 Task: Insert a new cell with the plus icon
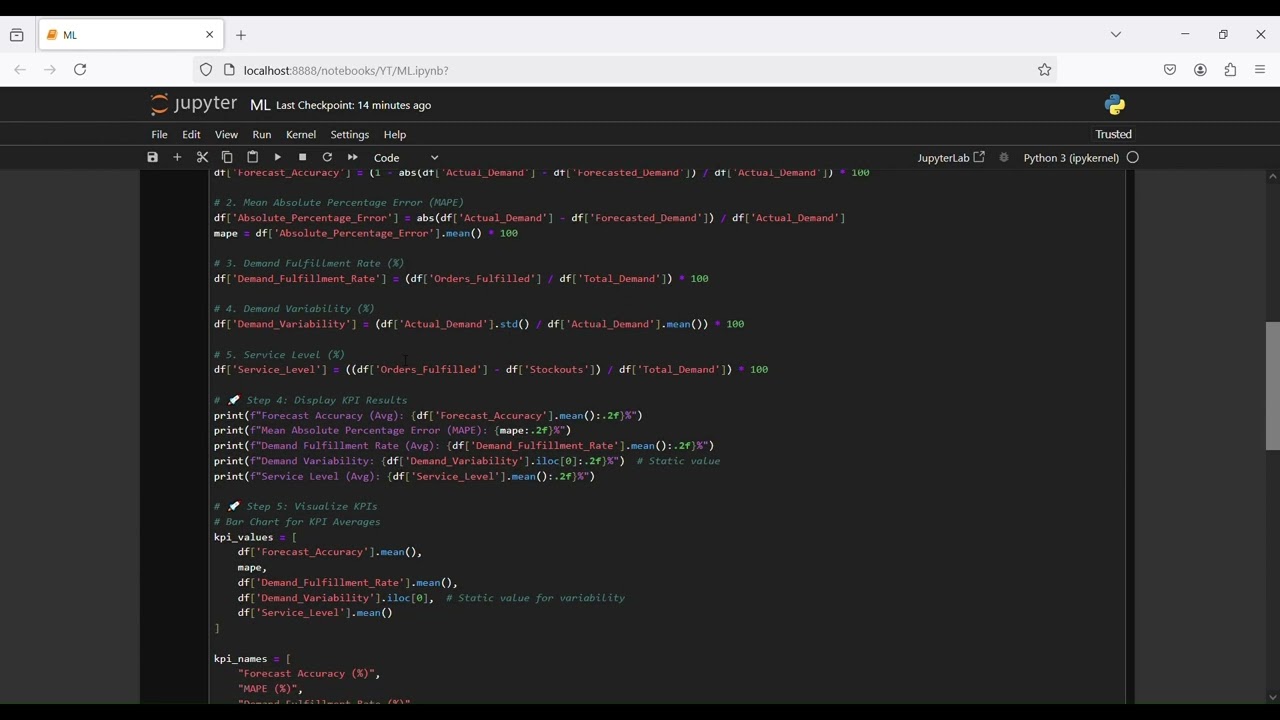(x=178, y=158)
